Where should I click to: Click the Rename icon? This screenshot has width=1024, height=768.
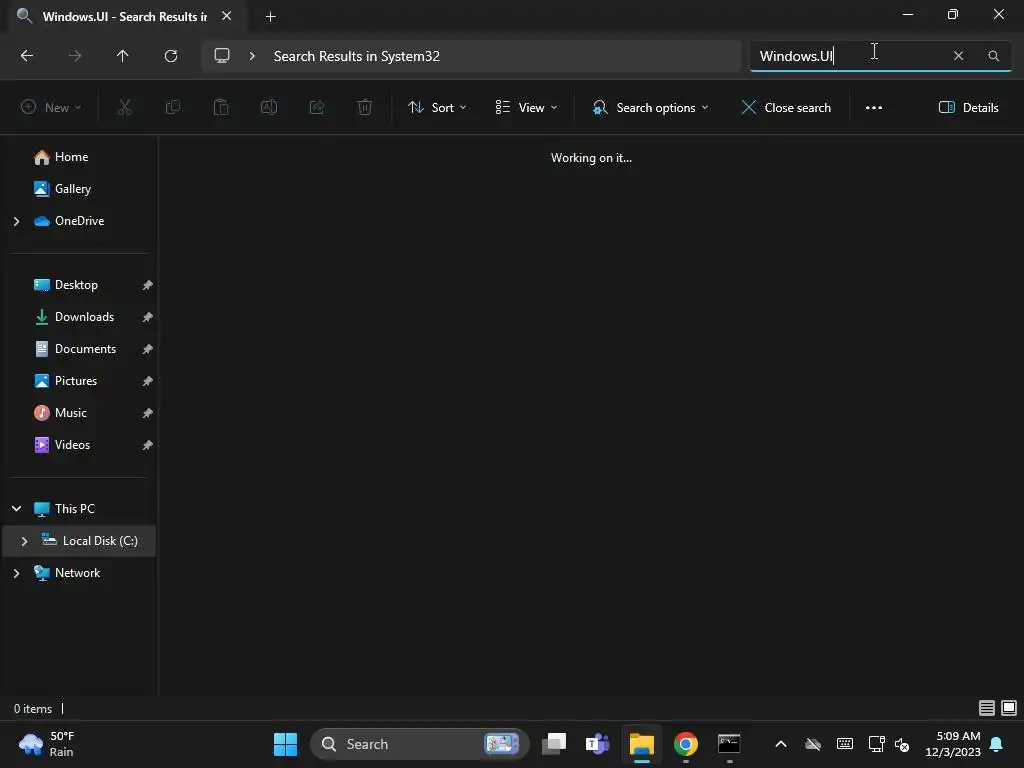tap(269, 108)
